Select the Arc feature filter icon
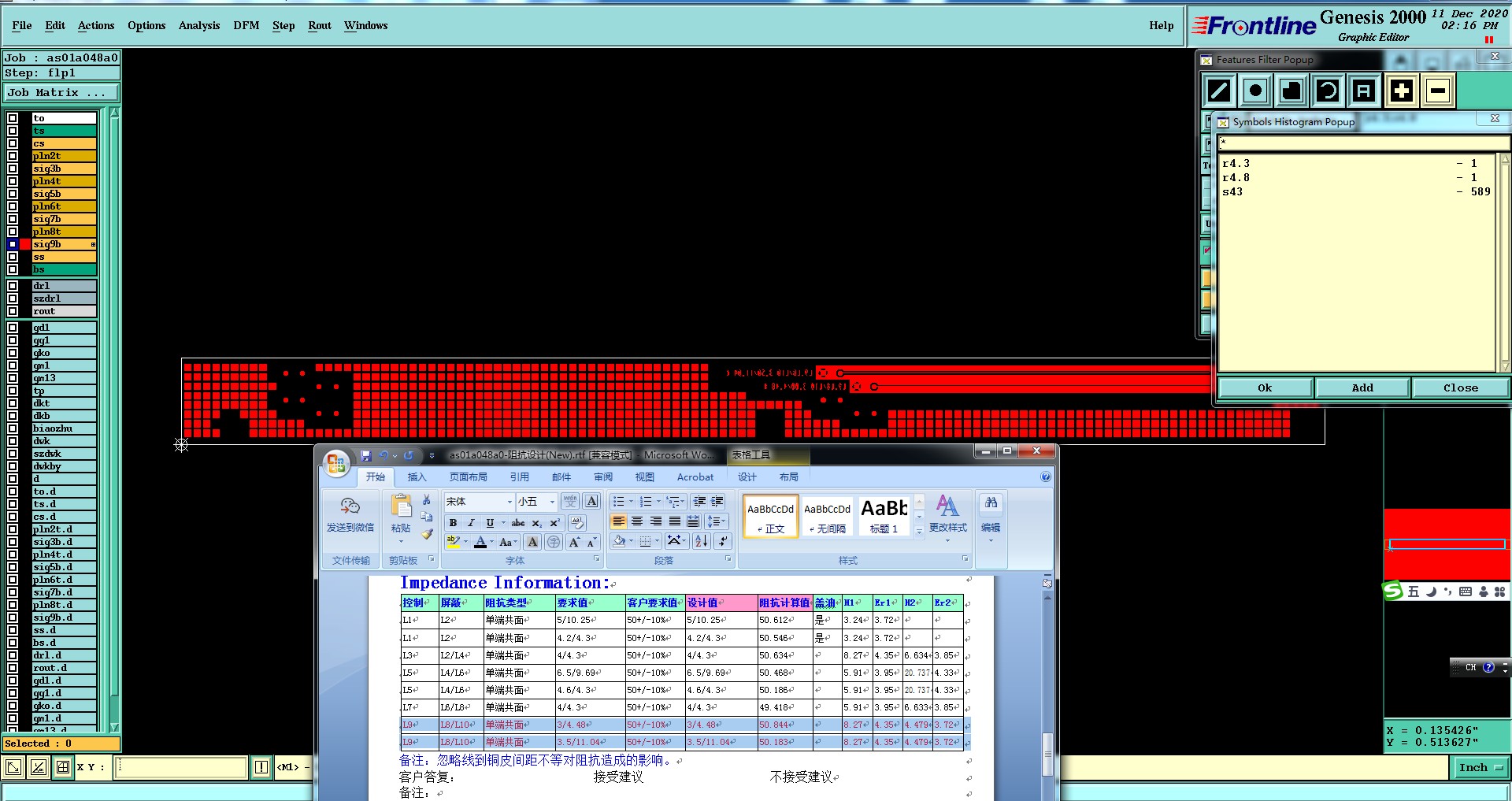Image resolution: width=1512 pixels, height=801 pixels. pyautogui.click(x=1328, y=91)
